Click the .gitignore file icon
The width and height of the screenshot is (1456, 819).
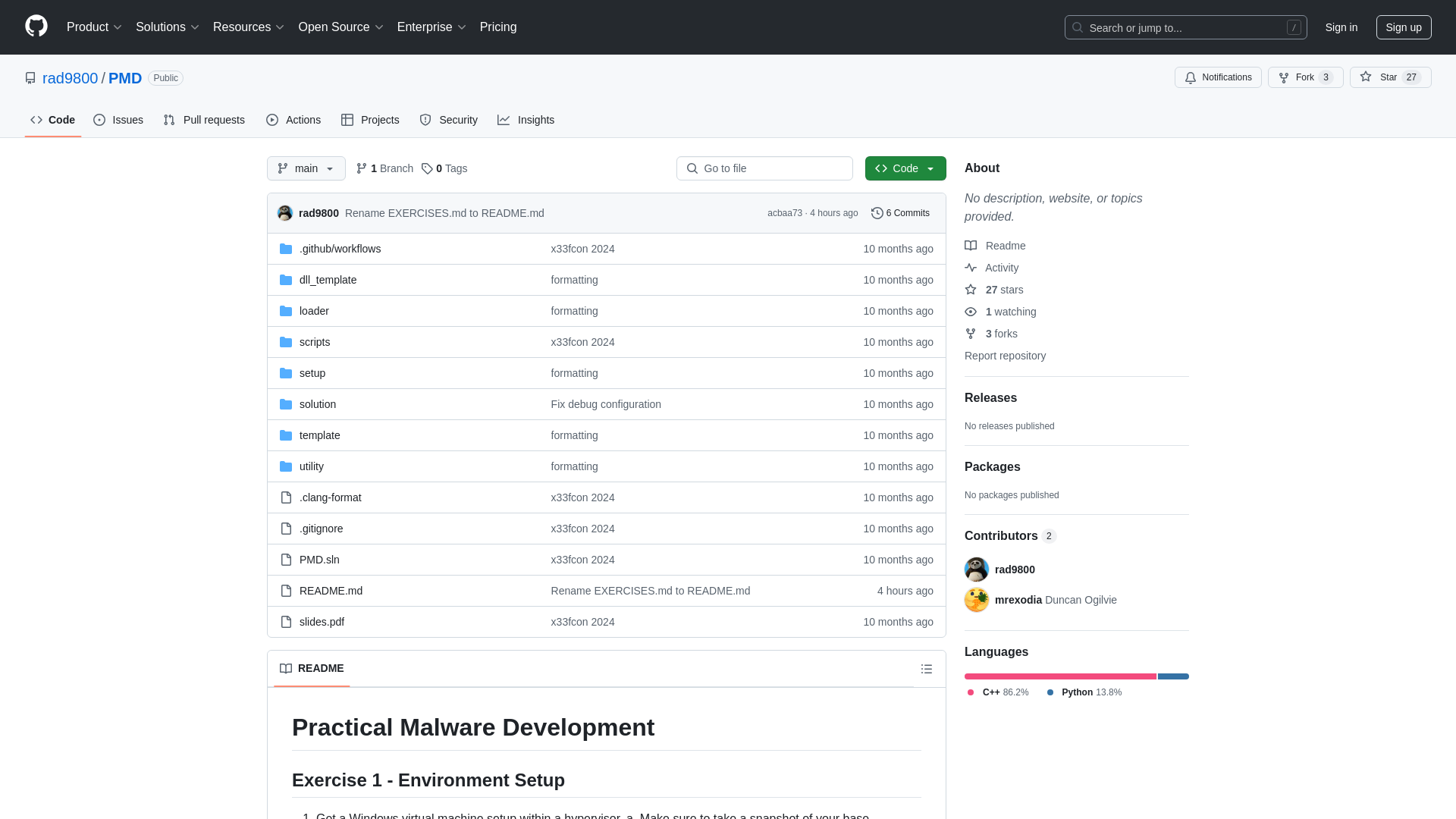tap(286, 529)
